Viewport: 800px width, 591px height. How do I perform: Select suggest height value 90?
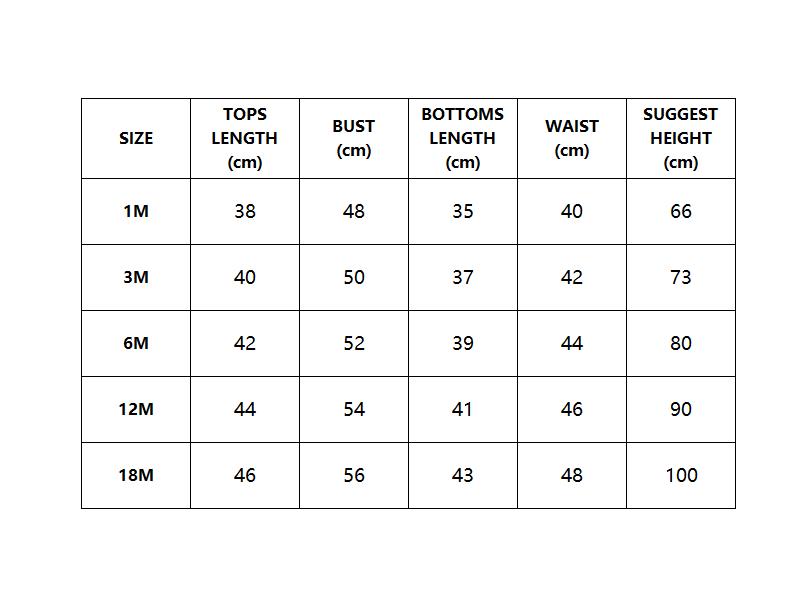[x=681, y=409]
